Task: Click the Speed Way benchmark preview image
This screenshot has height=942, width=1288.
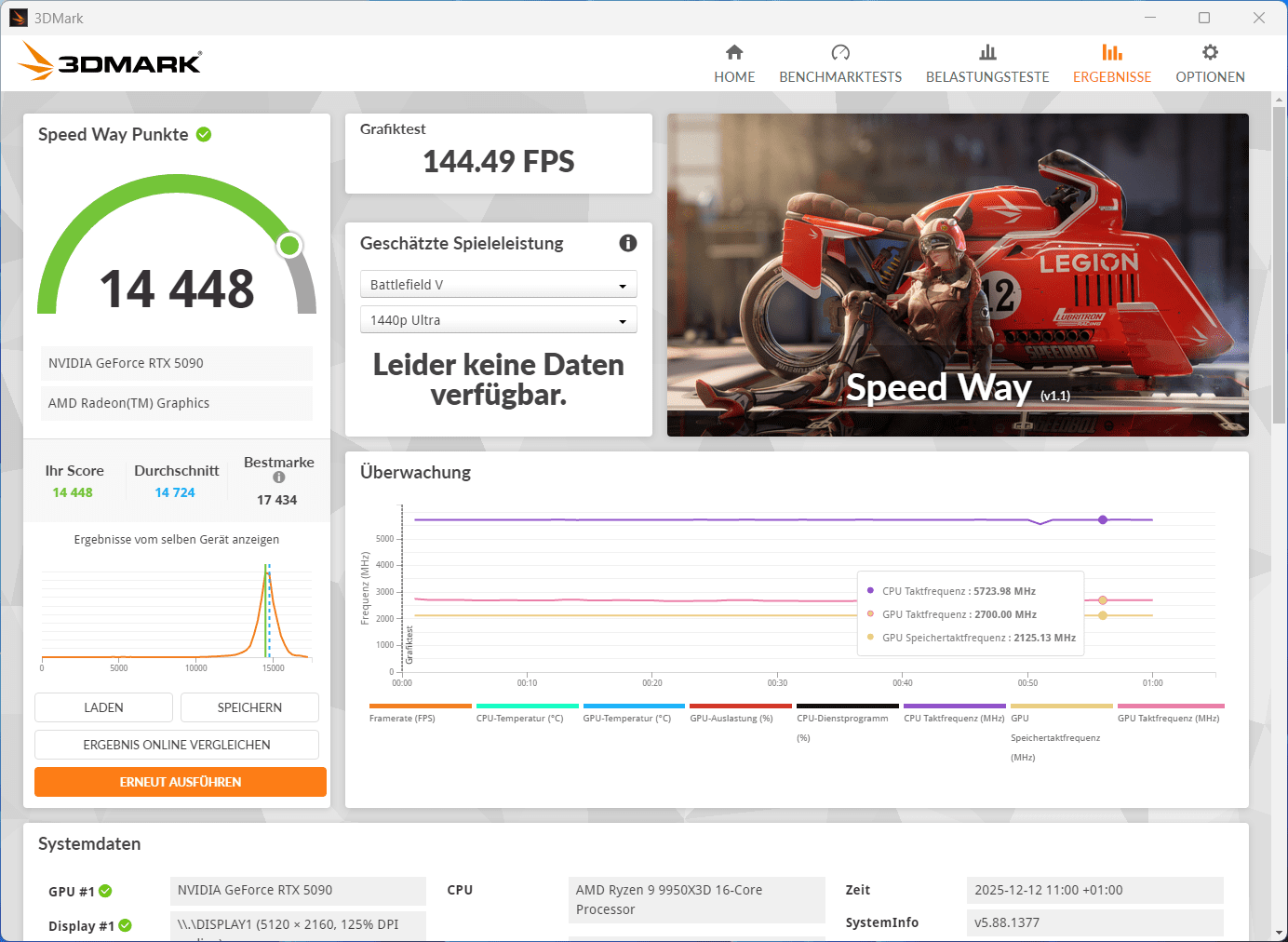Action: [x=958, y=275]
